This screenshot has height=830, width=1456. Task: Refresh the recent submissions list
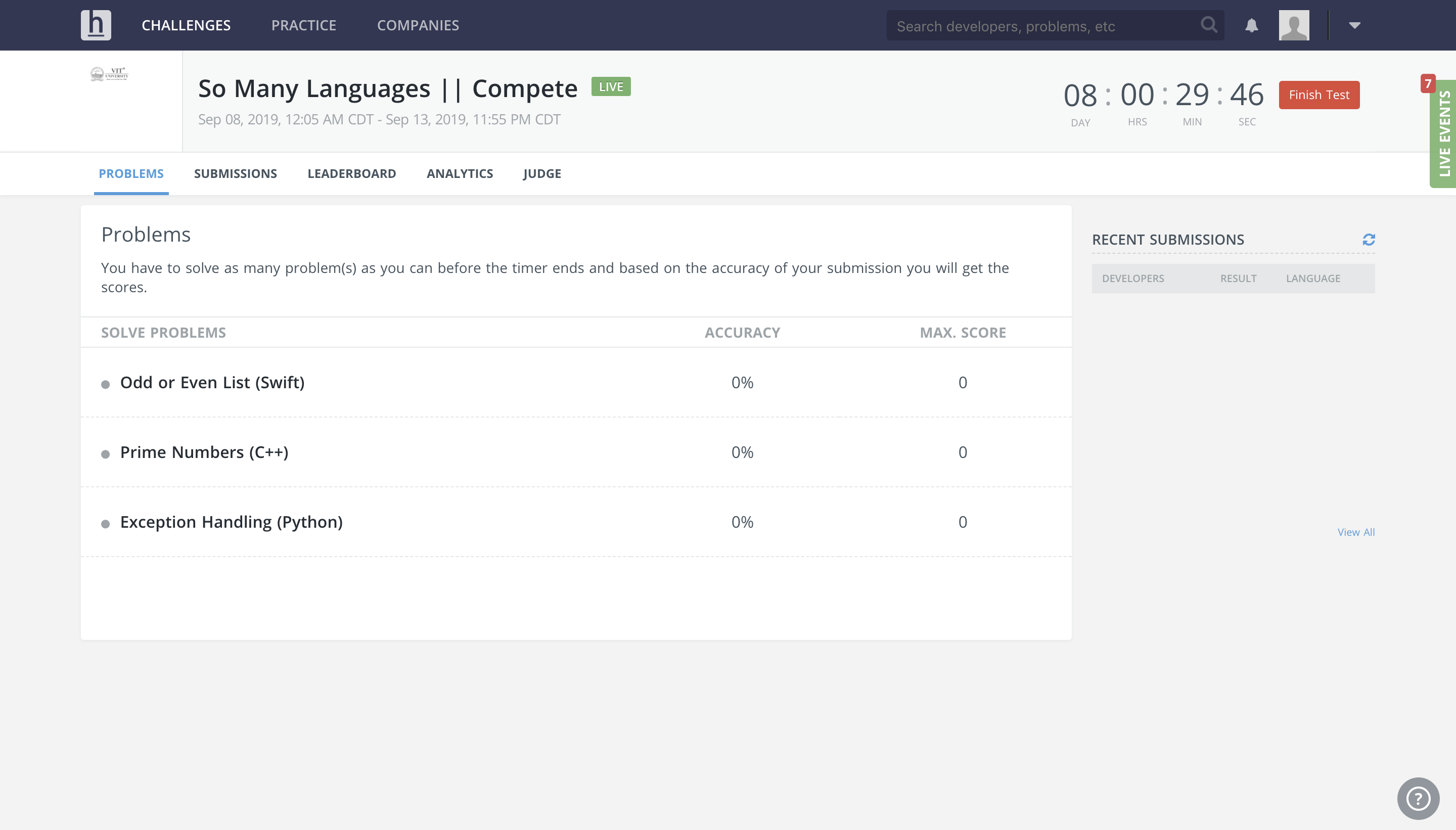coord(1368,240)
